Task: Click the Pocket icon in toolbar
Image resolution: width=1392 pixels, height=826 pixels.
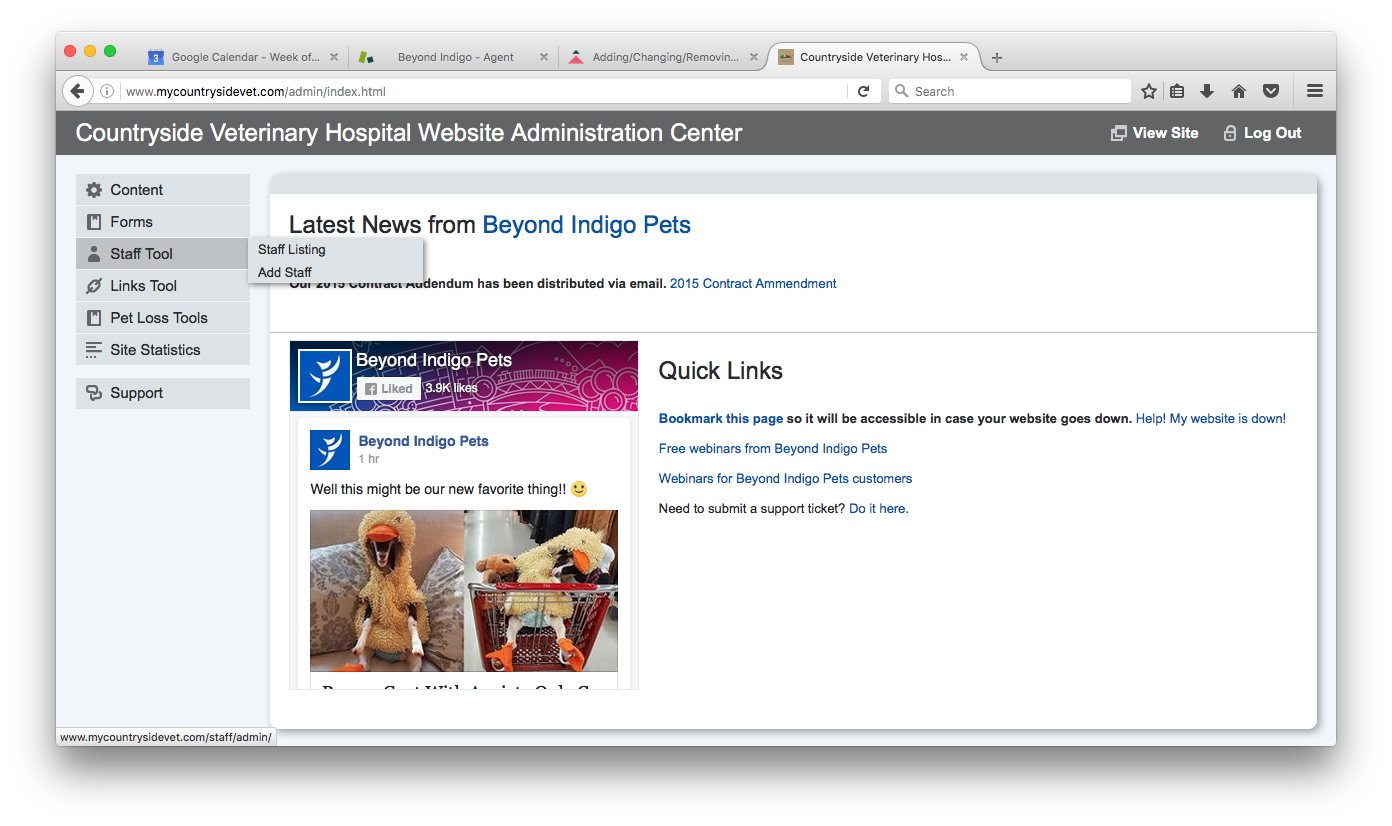Action: [x=1271, y=91]
